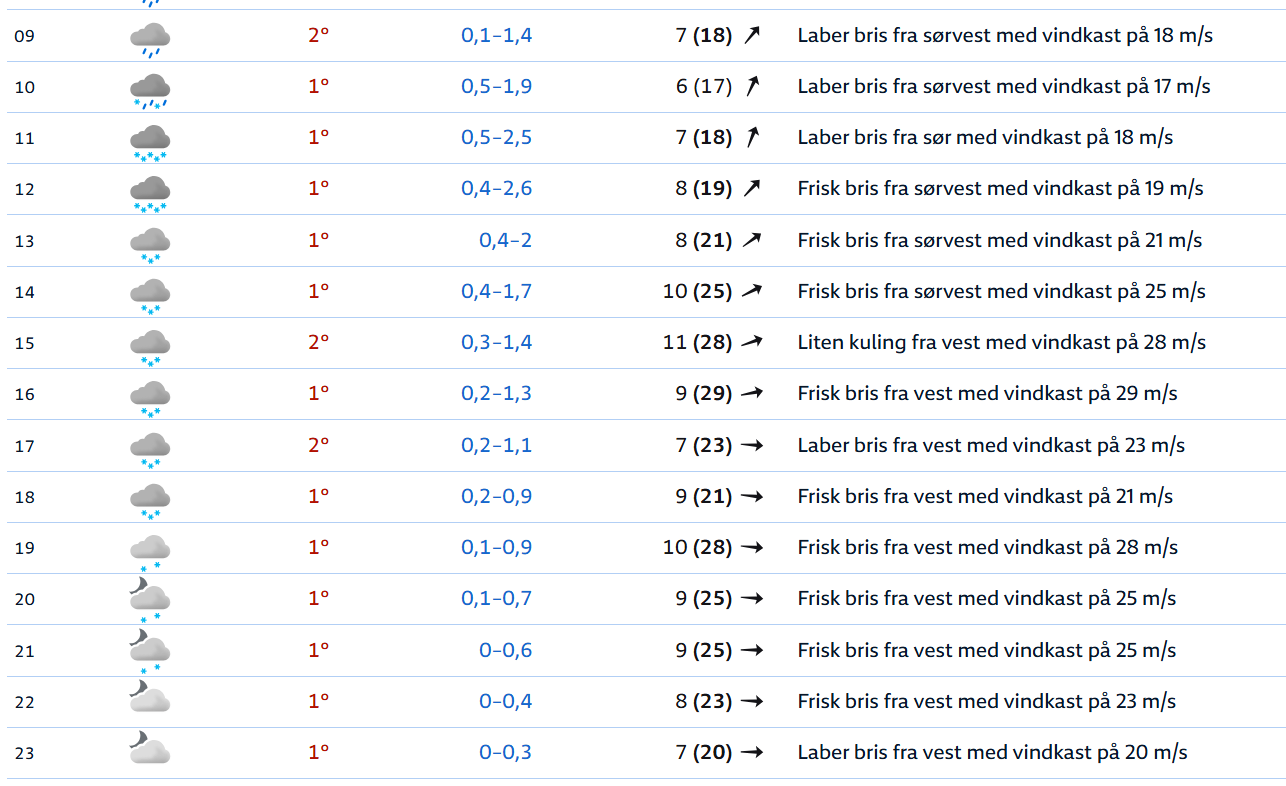Image resolution: width=1286 pixels, height=786 pixels.
Task: Click the rain cloud icon for hour 09
Action: click(150, 39)
